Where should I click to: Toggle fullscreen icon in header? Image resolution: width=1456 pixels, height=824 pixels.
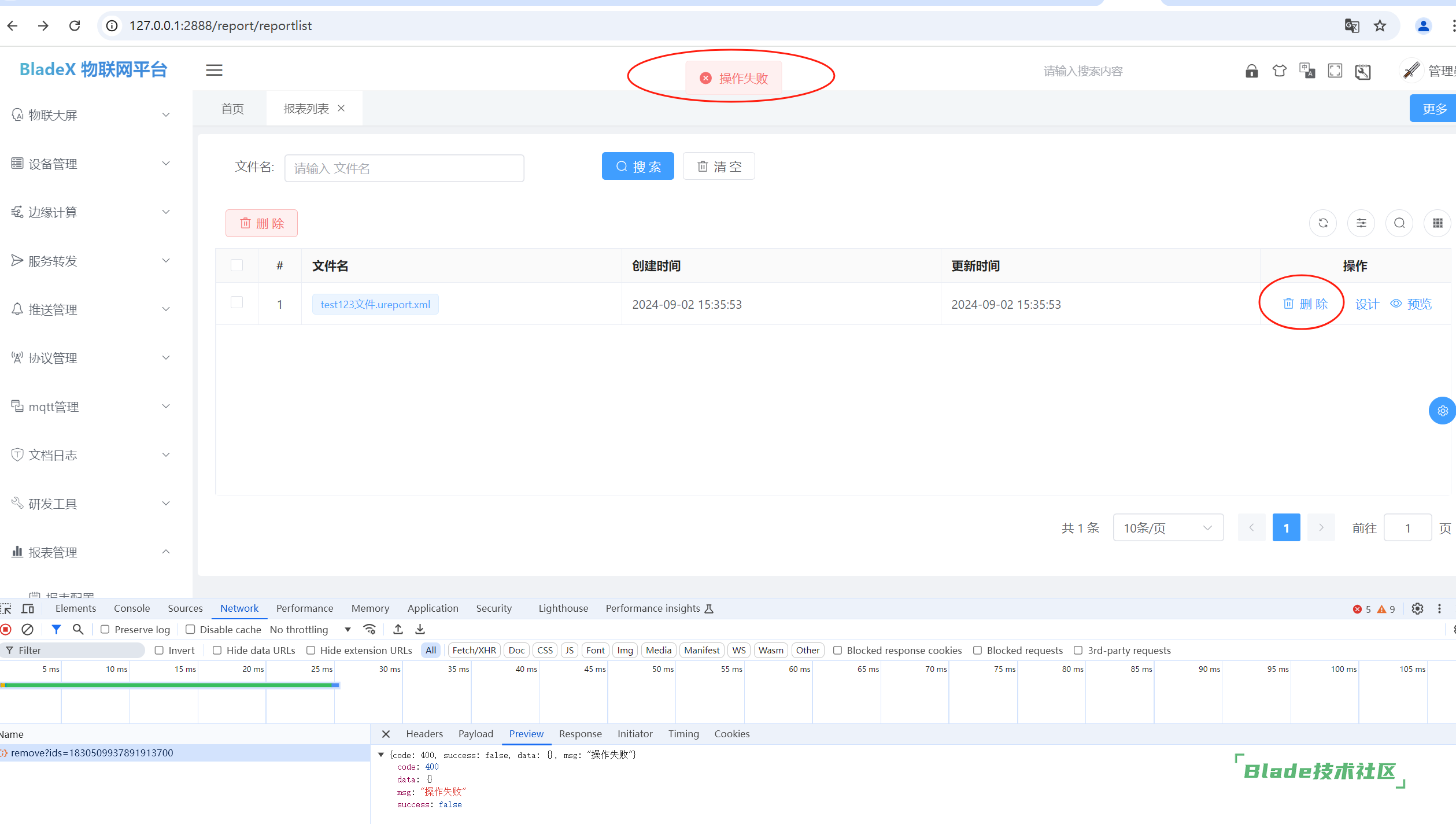click(x=1335, y=71)
